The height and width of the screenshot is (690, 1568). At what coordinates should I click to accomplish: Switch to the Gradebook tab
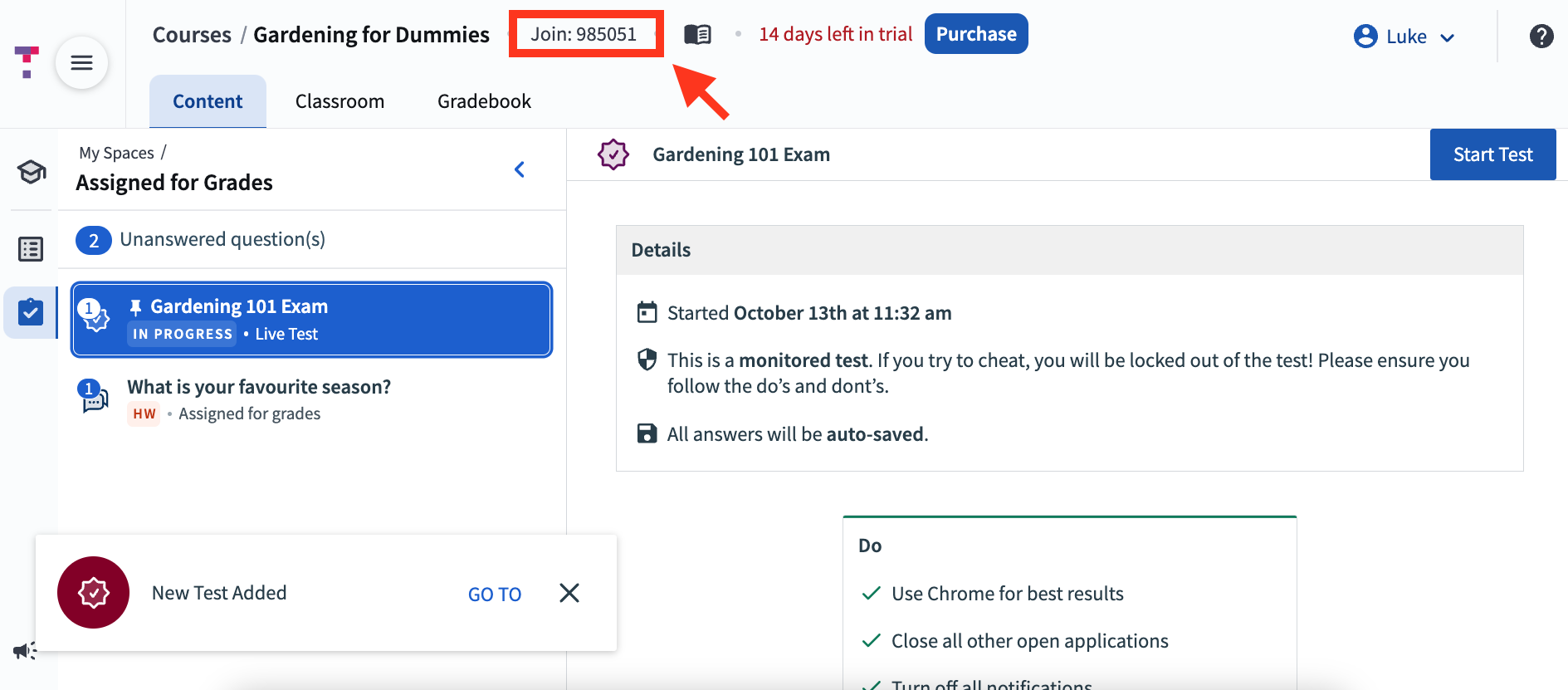point(484,101)
